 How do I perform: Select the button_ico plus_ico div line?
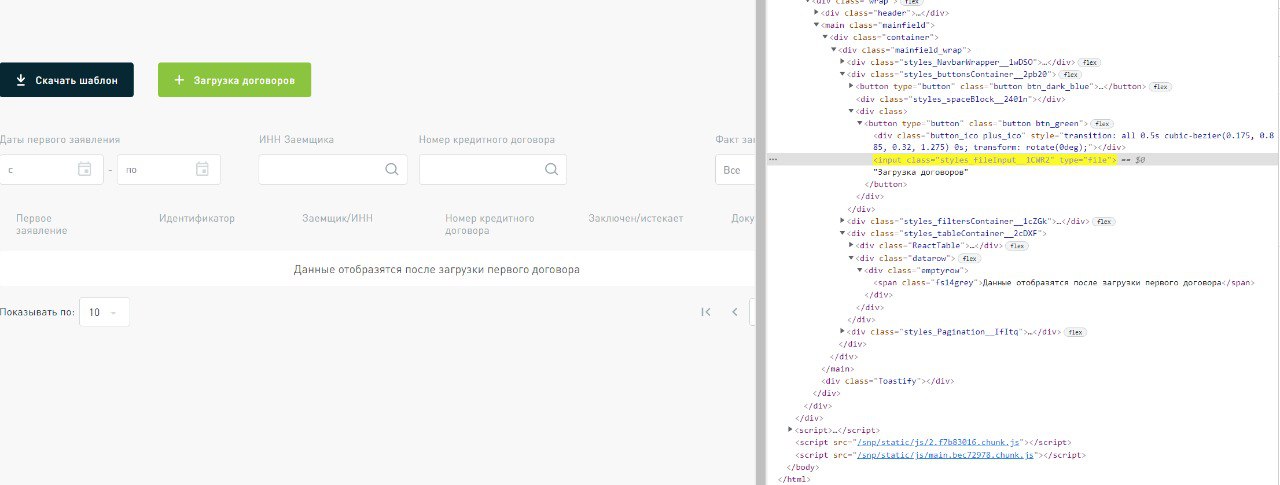[x=1074, y=141]
